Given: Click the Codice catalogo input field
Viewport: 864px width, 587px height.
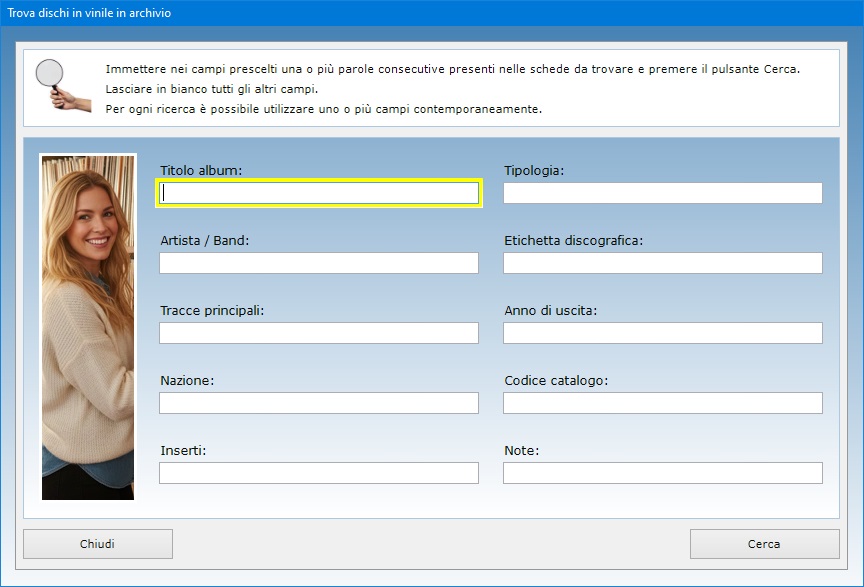Looking at the screenshot, I should [662, 403].
